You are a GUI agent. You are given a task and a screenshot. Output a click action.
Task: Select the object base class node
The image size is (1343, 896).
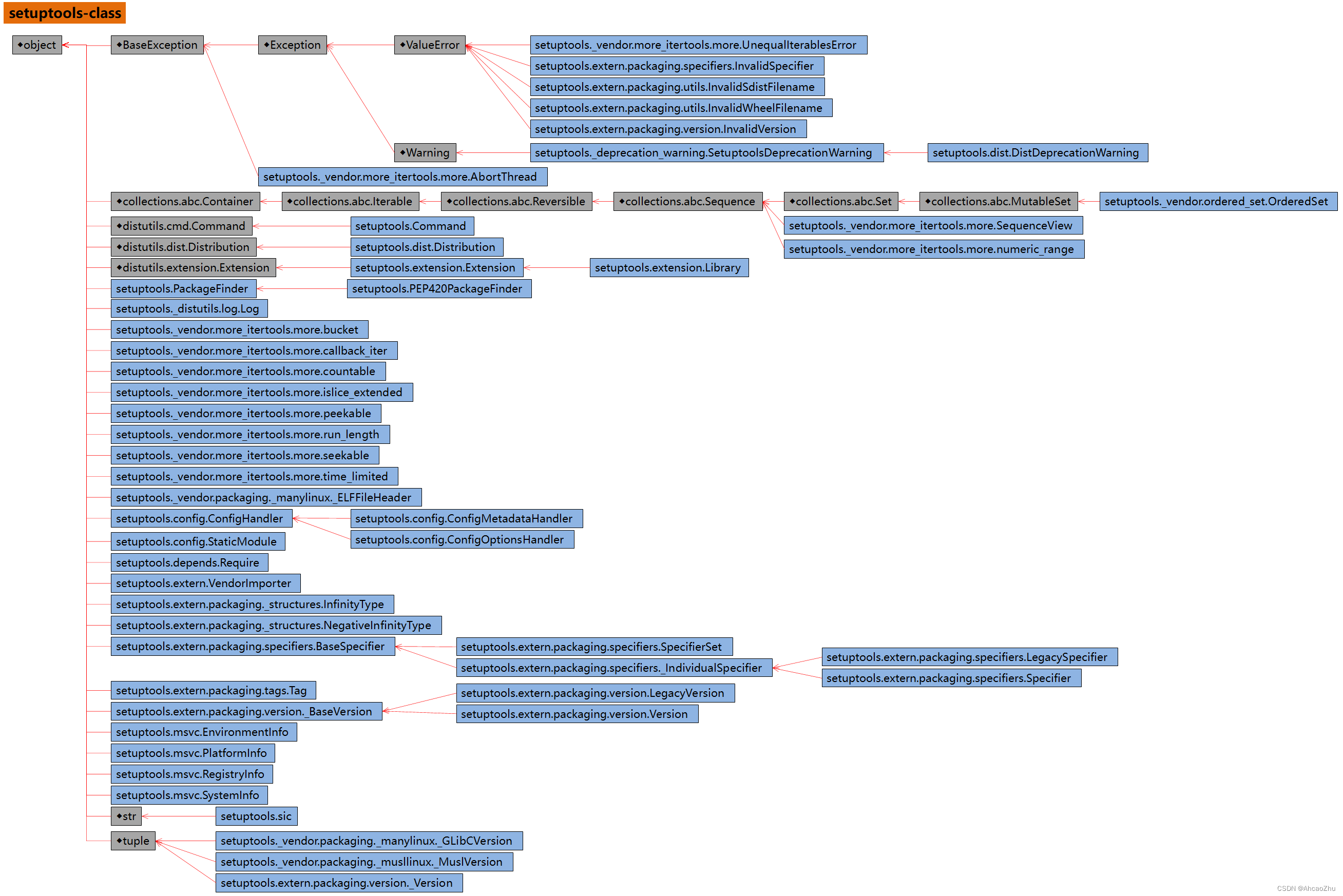coord(36,43)
